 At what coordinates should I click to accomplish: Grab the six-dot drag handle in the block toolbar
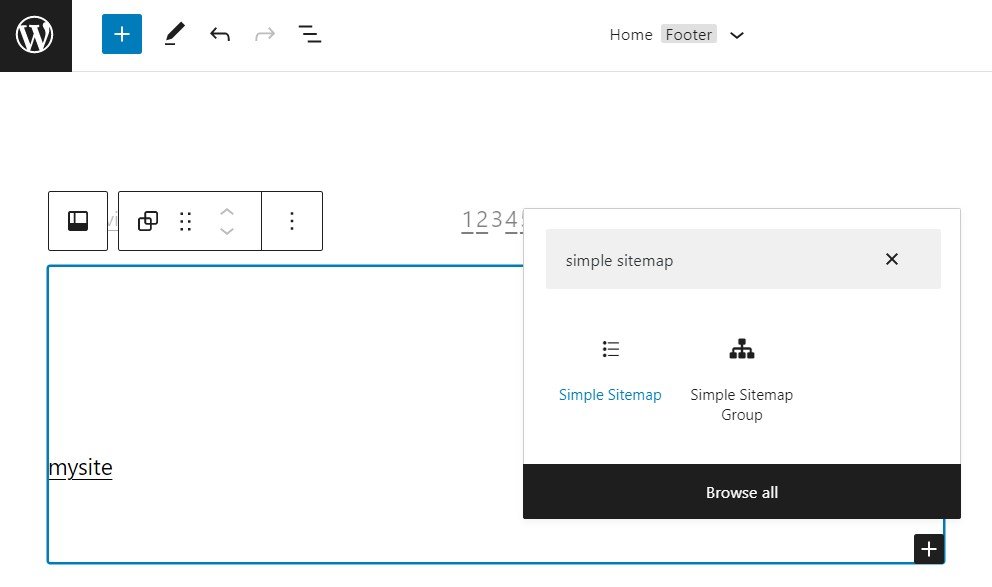[x=185, y=221]
